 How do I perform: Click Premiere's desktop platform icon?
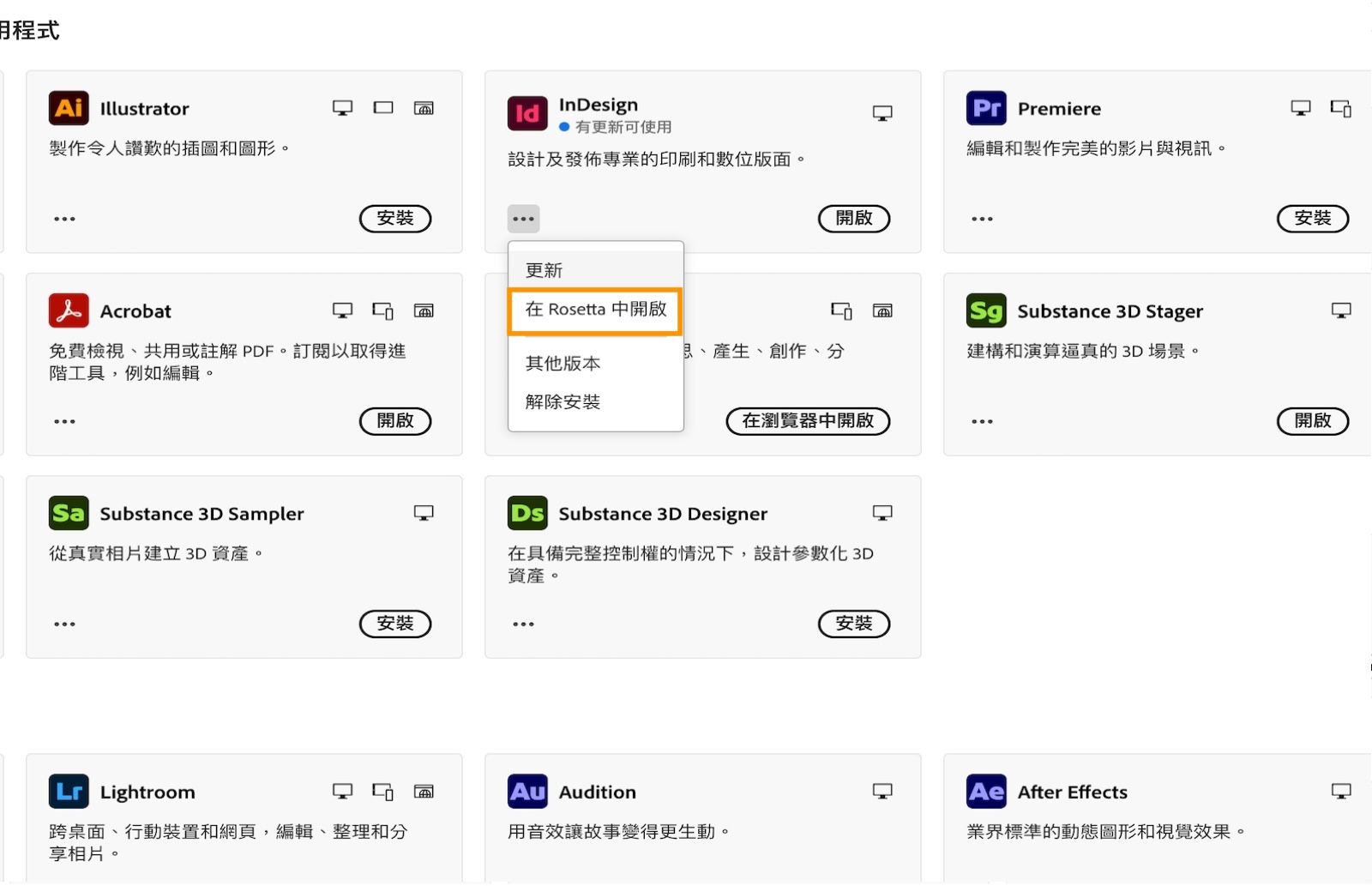1301,108
